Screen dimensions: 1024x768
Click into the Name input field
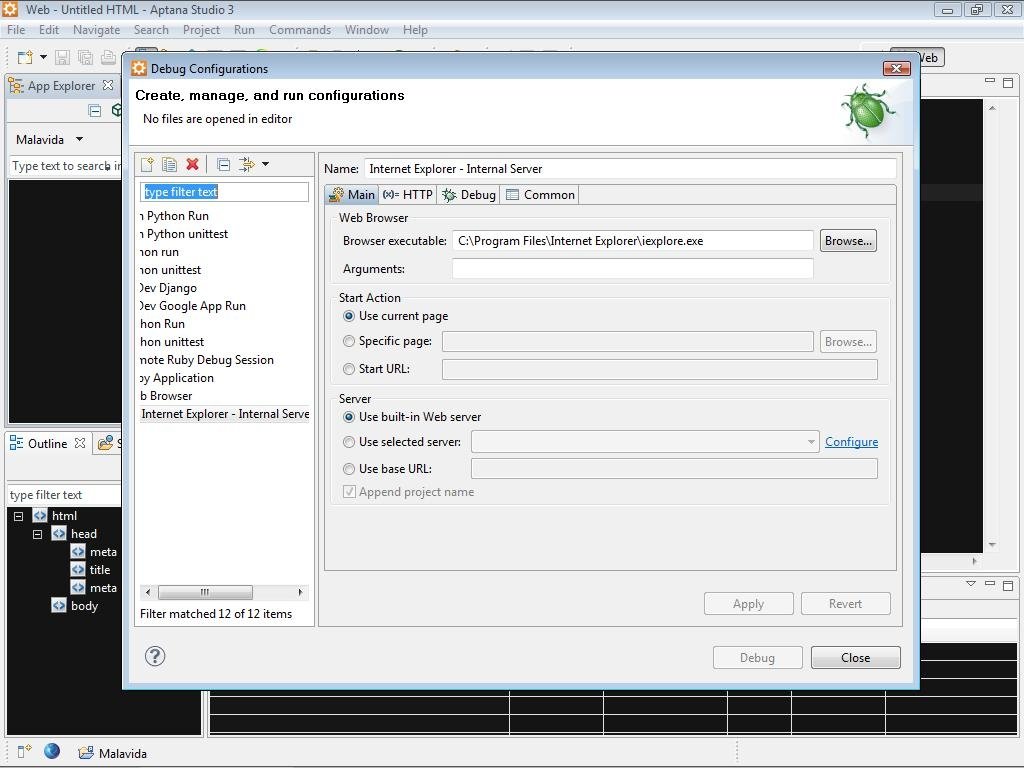(630, 168)
